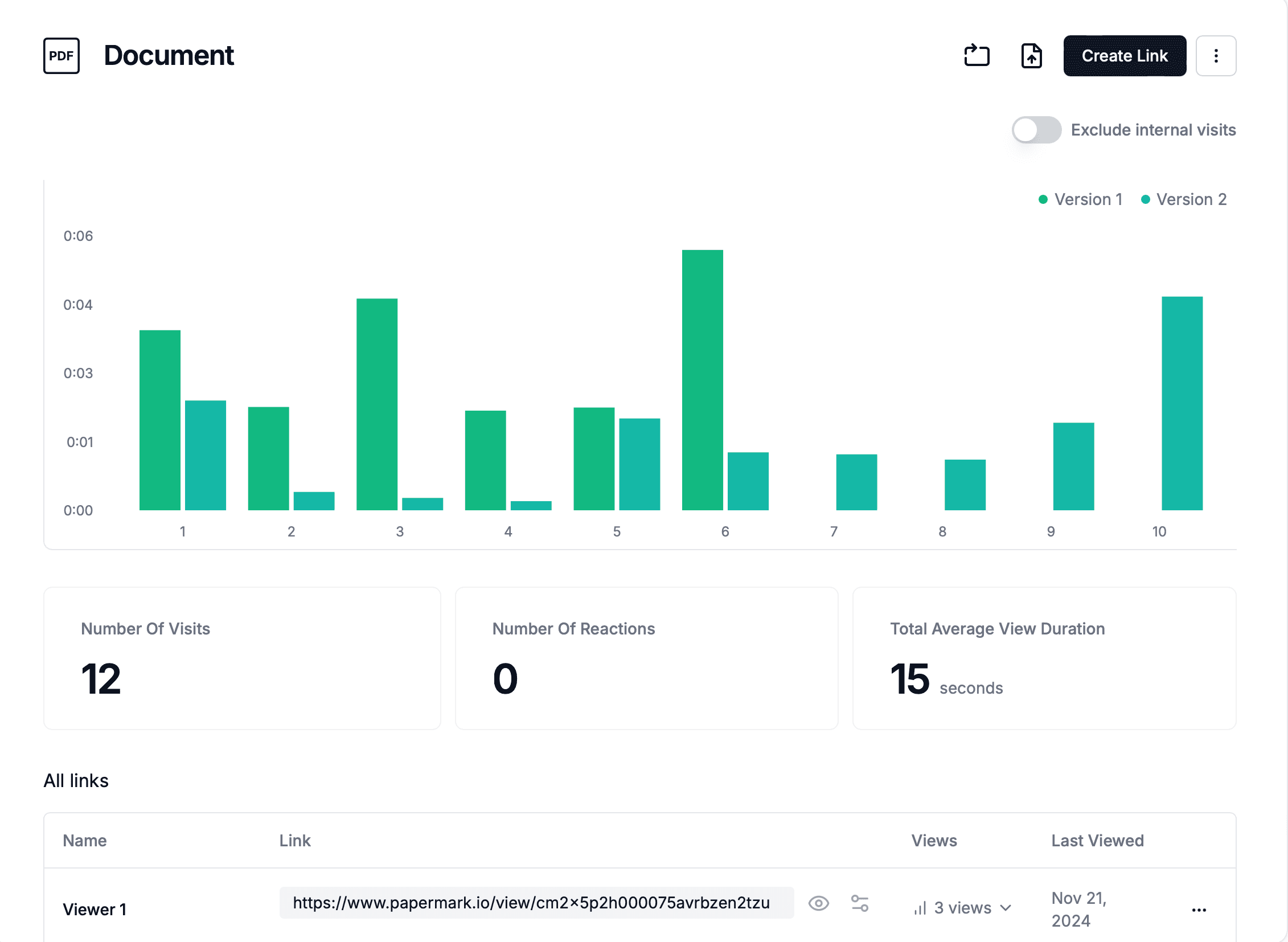Click the PDF file type icon
Viewport: 1288px width, 942px height.
click(60, 55)
